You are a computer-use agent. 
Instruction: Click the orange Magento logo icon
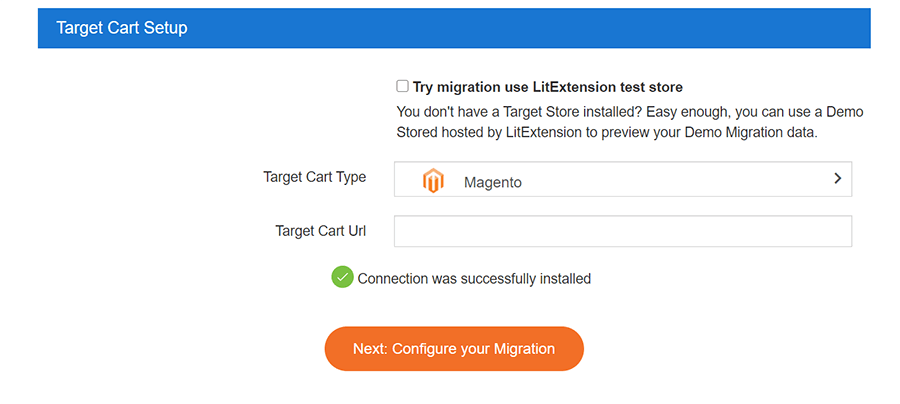point(432,181)
